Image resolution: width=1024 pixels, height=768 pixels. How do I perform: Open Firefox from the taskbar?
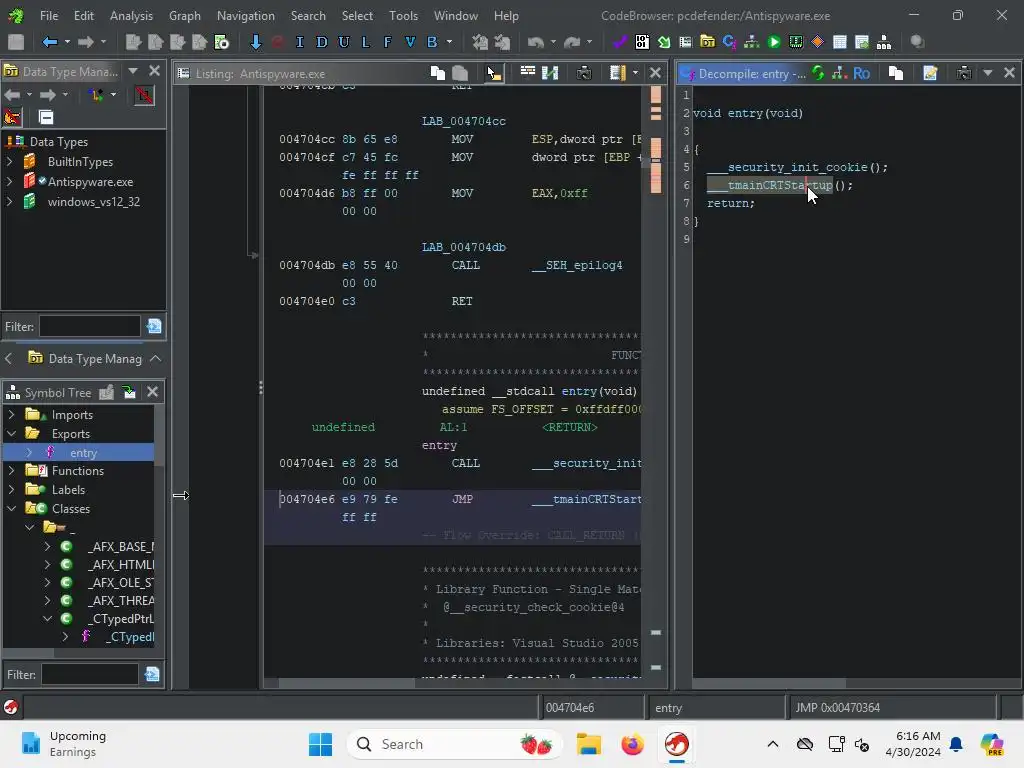coord(632,744)
